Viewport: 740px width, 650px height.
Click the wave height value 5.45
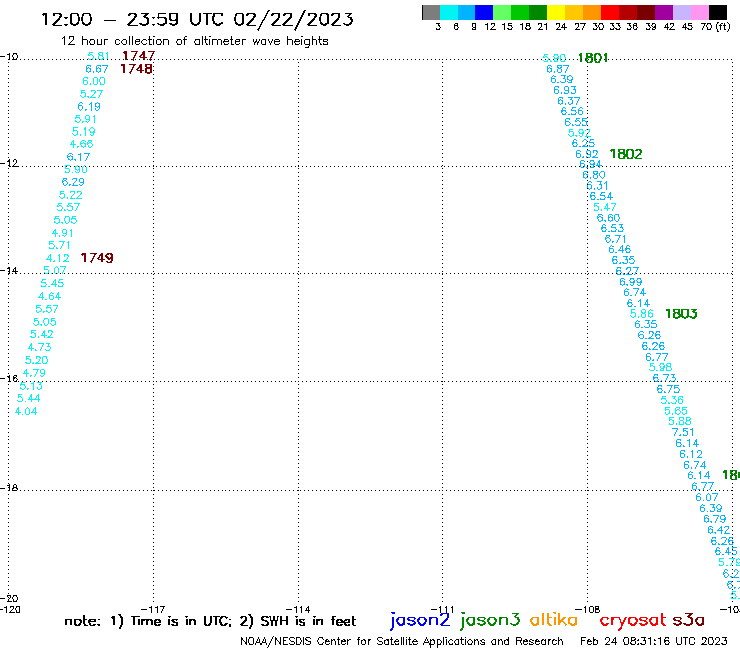pos(52,283)
